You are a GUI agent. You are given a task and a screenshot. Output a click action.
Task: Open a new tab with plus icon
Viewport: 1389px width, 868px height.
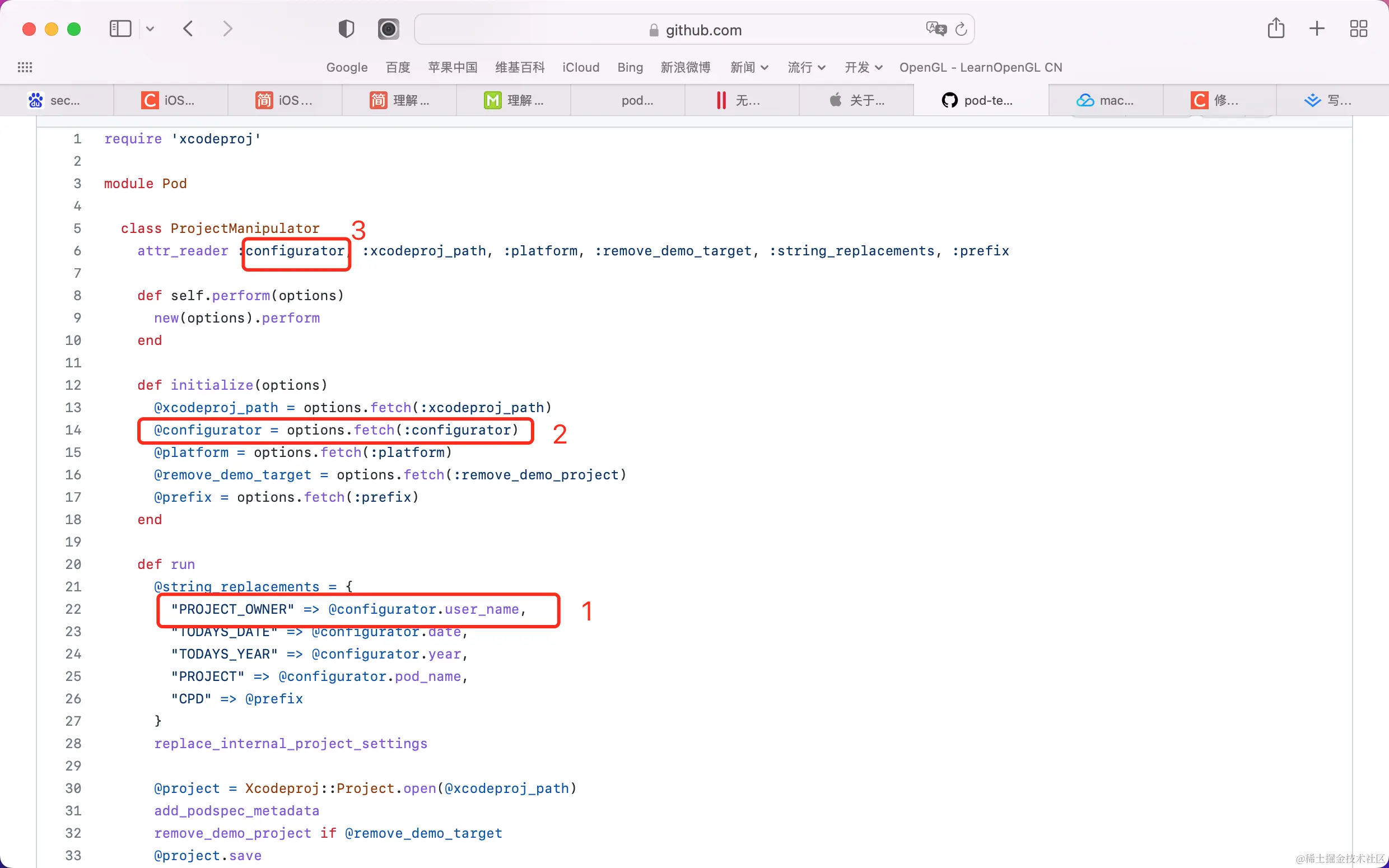(1317, 29)
